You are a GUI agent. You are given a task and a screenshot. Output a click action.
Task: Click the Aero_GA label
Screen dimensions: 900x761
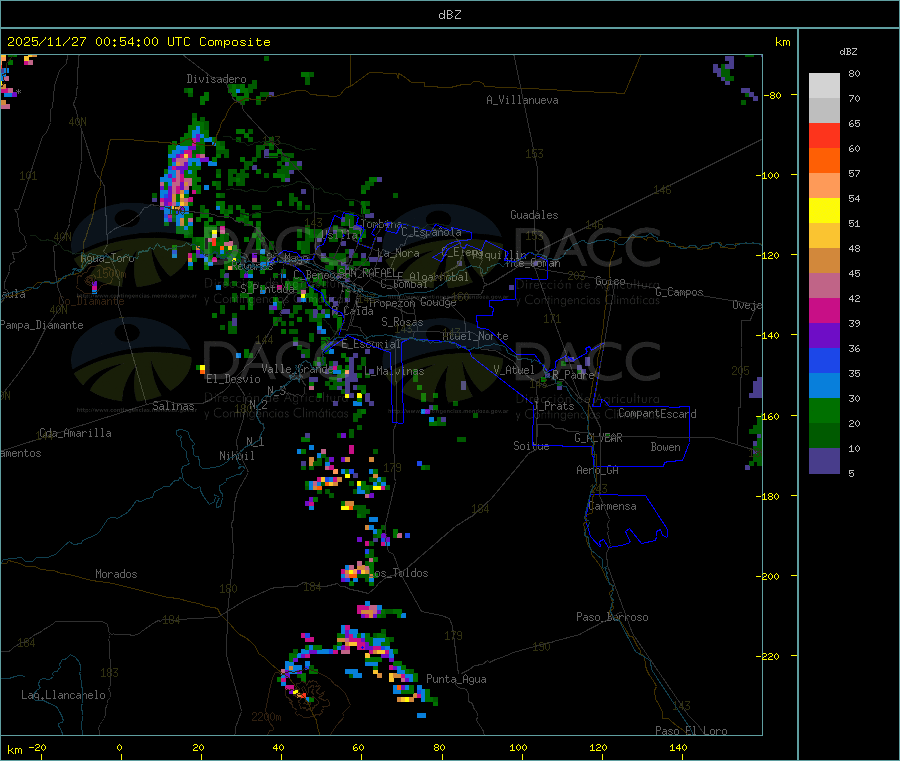pos(598,470)
